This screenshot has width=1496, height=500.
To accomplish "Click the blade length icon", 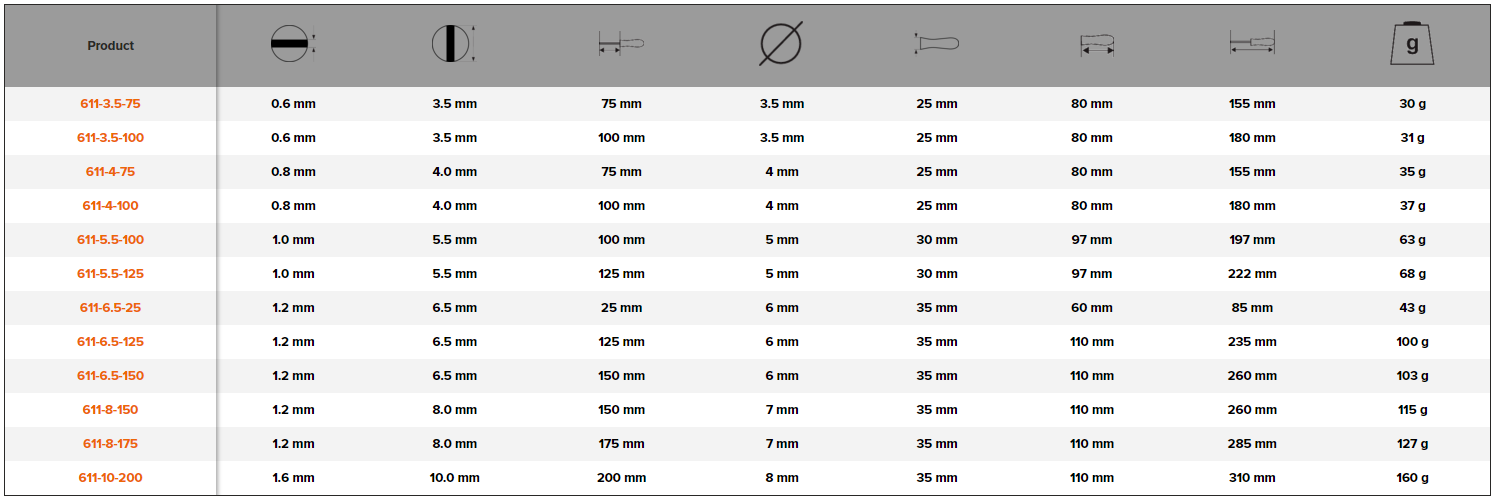I will pos(621,45).
